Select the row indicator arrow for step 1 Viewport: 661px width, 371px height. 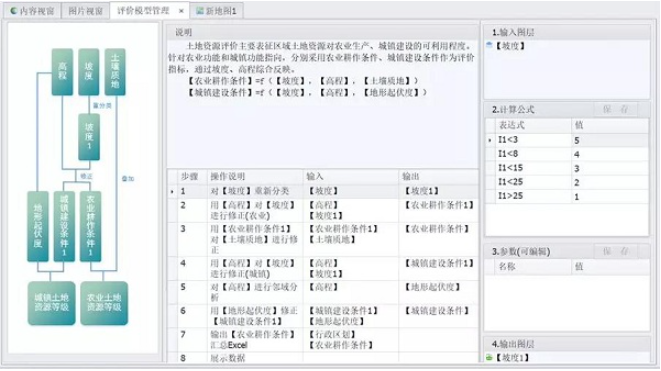click(172, 191)
